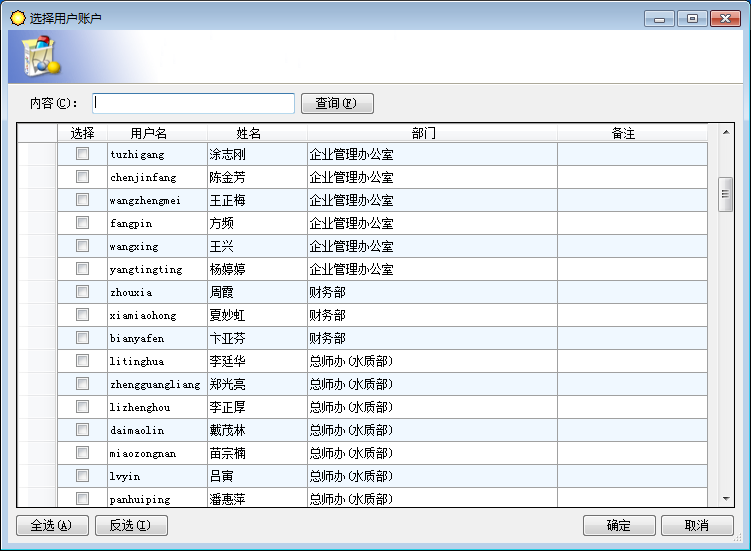Sort by the 用户名 column header
Viewport: 751px width, 551px height.
click(158, 133)
